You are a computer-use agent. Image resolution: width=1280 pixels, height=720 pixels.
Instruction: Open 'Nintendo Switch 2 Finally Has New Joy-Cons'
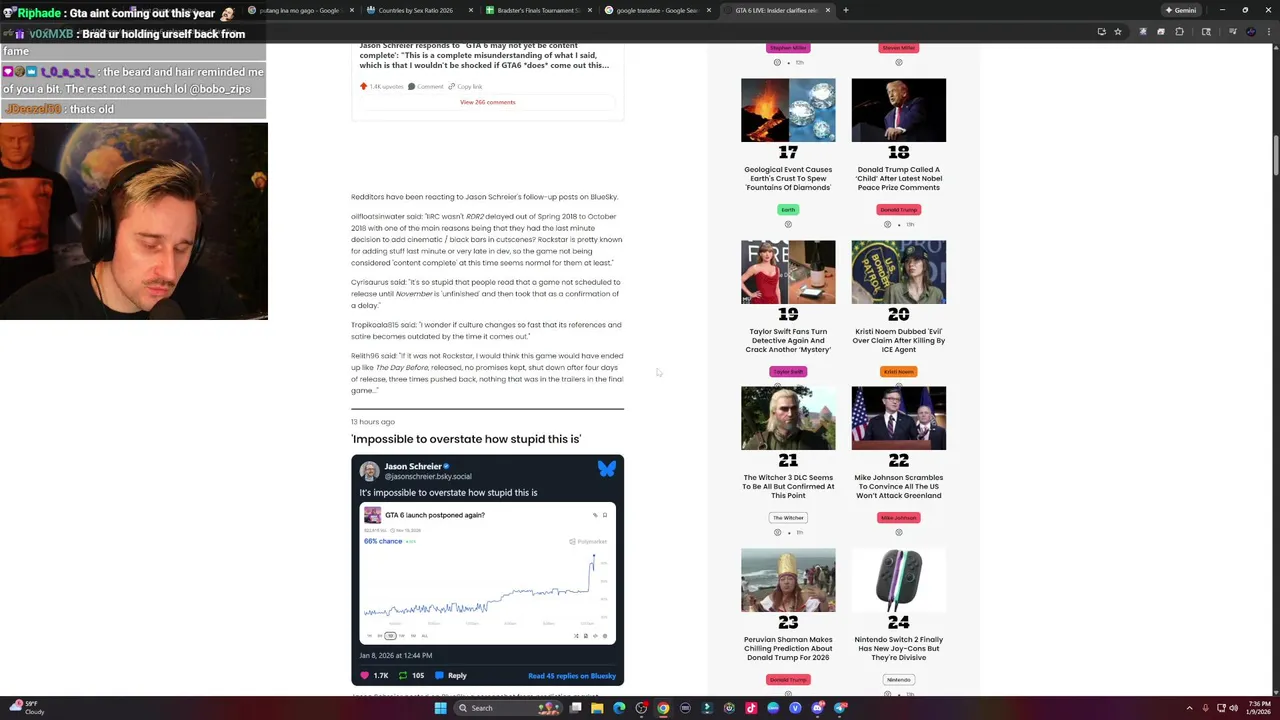coord(898,648)
